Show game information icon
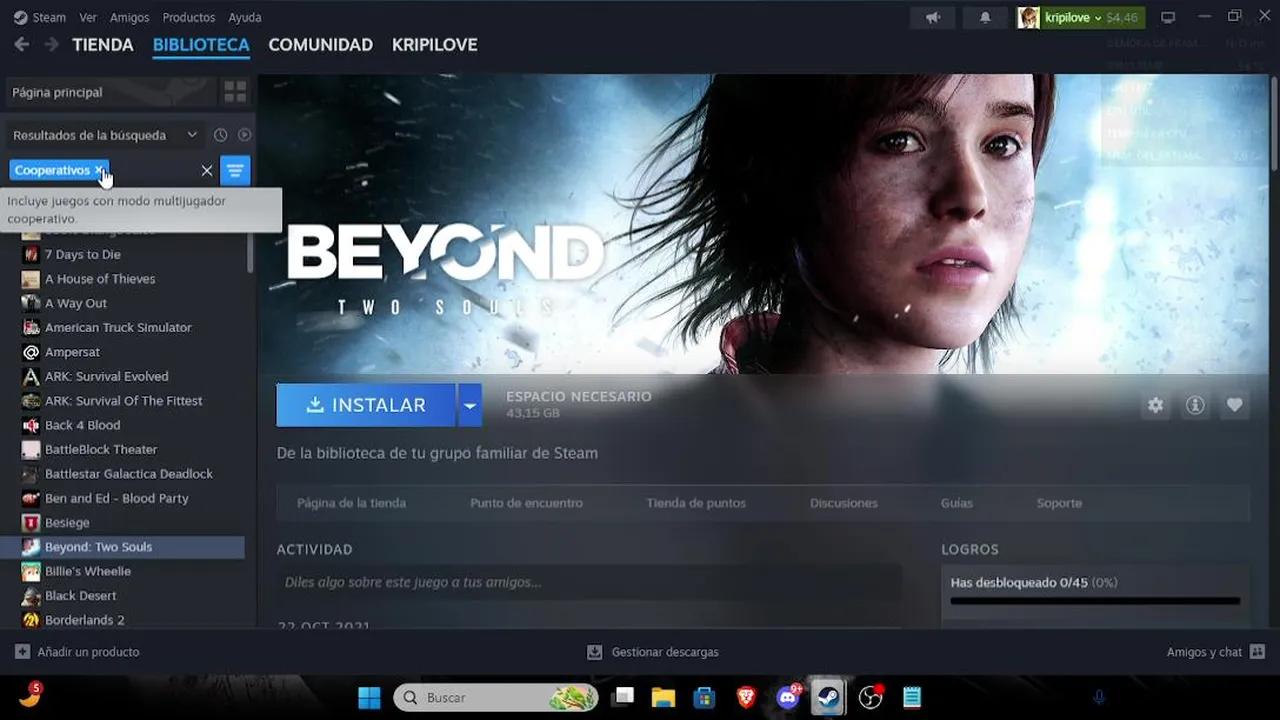The image size is (1280, 720). point(1195,405)
